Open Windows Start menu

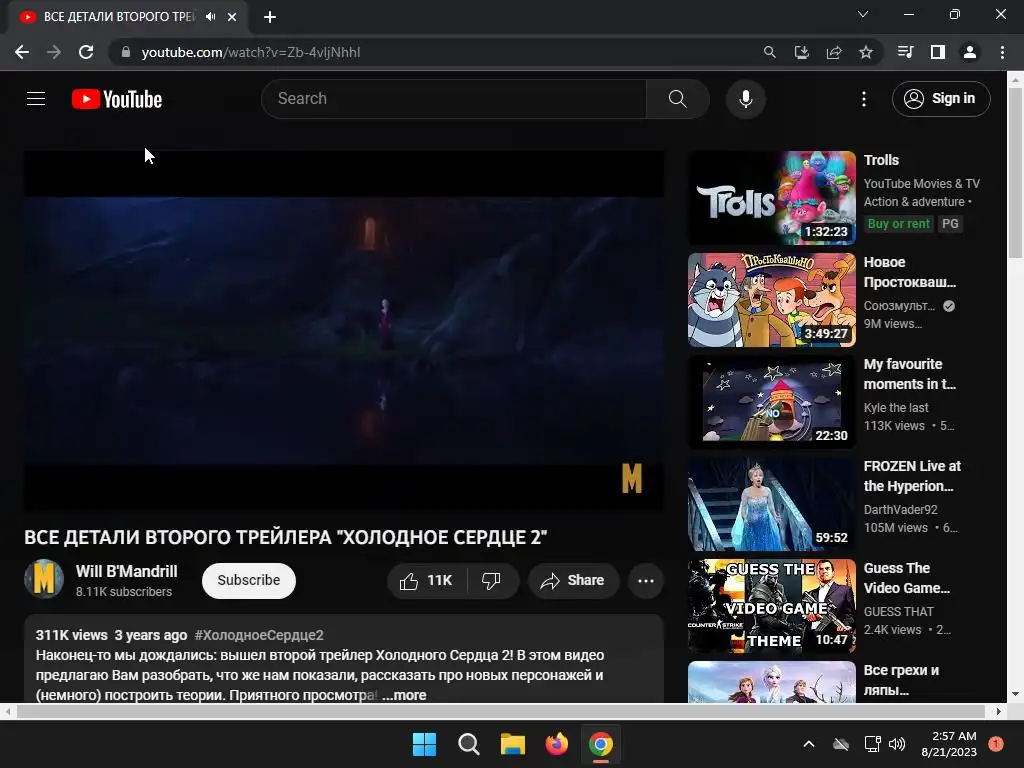tap(424, 744)
